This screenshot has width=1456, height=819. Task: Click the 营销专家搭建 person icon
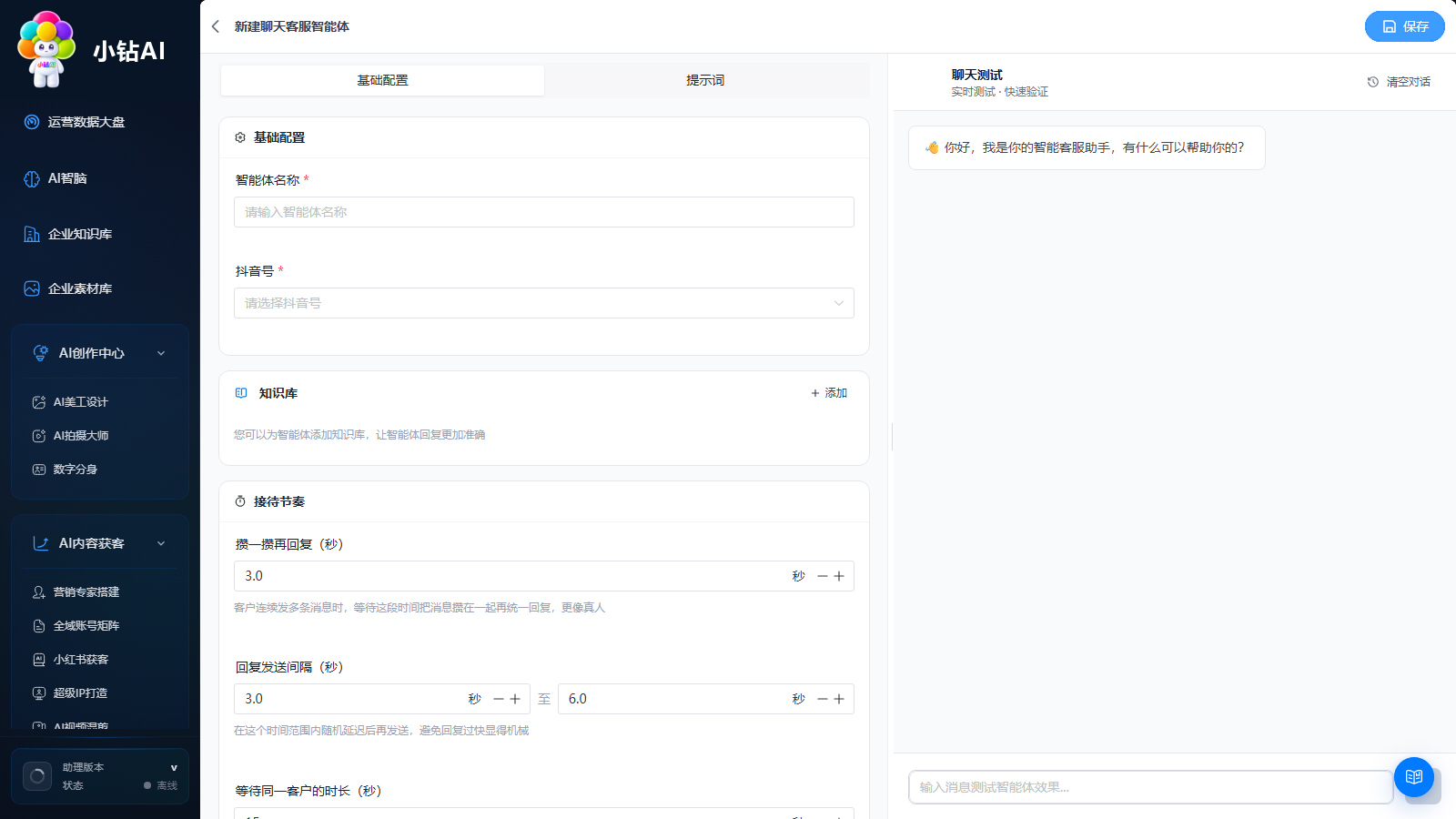[x=39, y=592]
